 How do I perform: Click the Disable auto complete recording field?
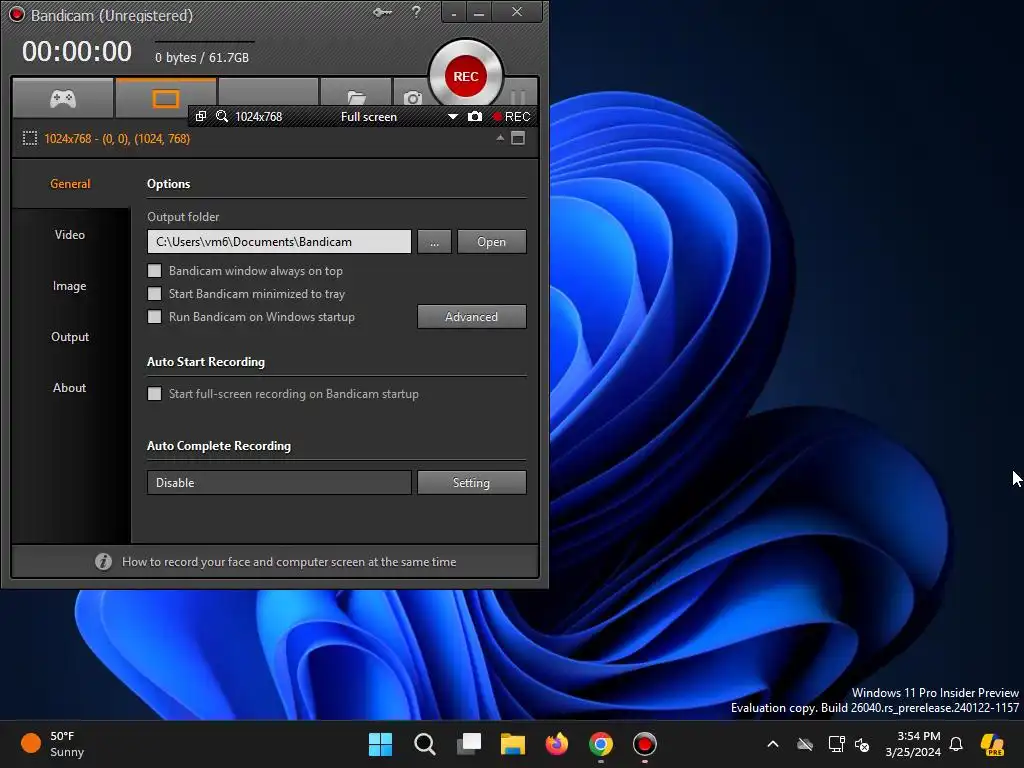[279, 483]
